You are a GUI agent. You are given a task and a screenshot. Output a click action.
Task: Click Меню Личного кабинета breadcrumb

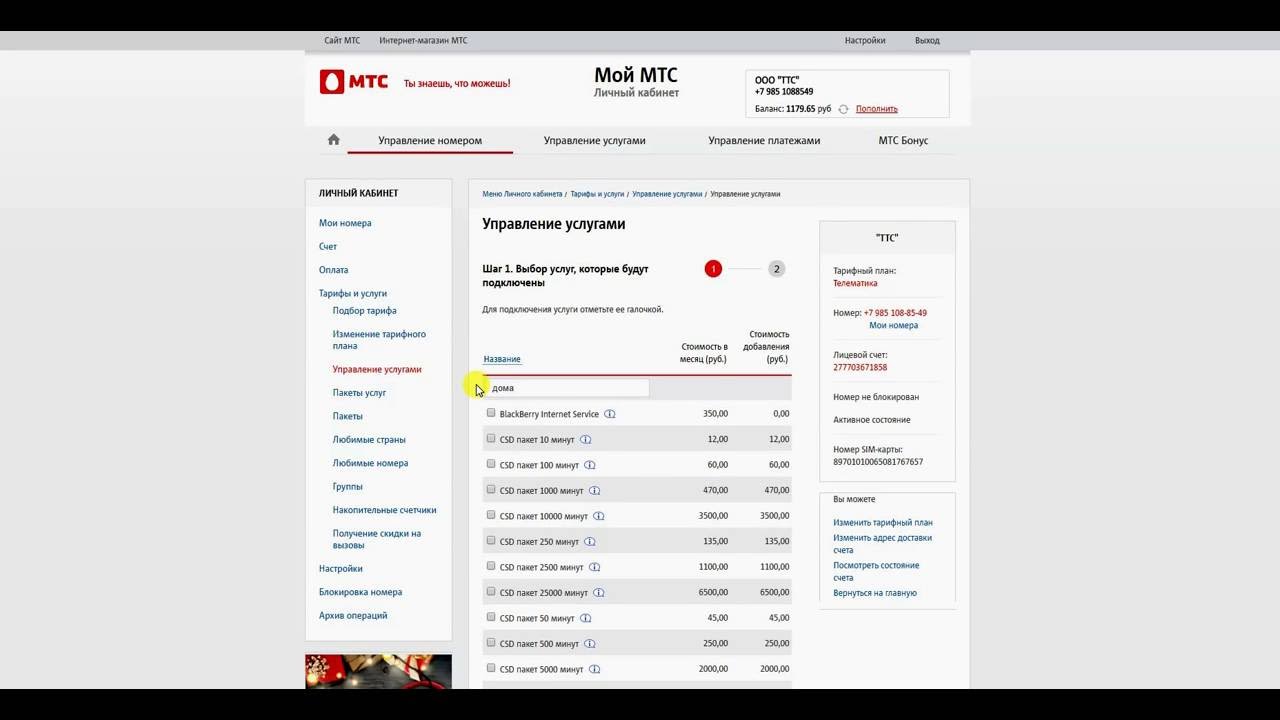522,194
